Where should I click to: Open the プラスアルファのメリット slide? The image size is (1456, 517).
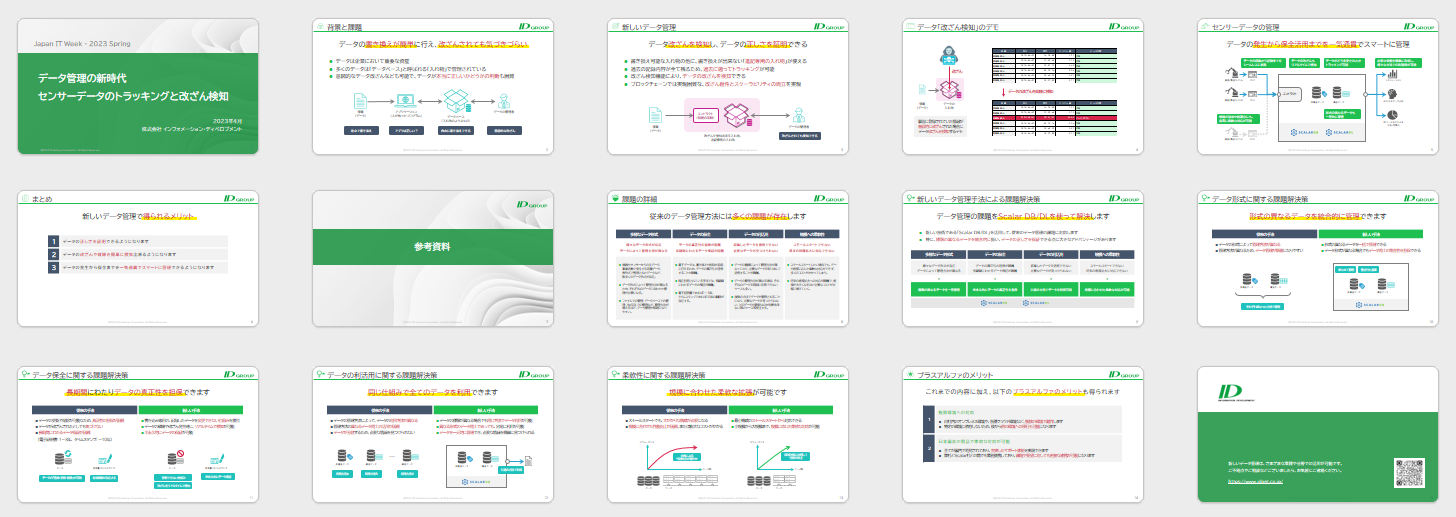click(x=1022, y=435)
